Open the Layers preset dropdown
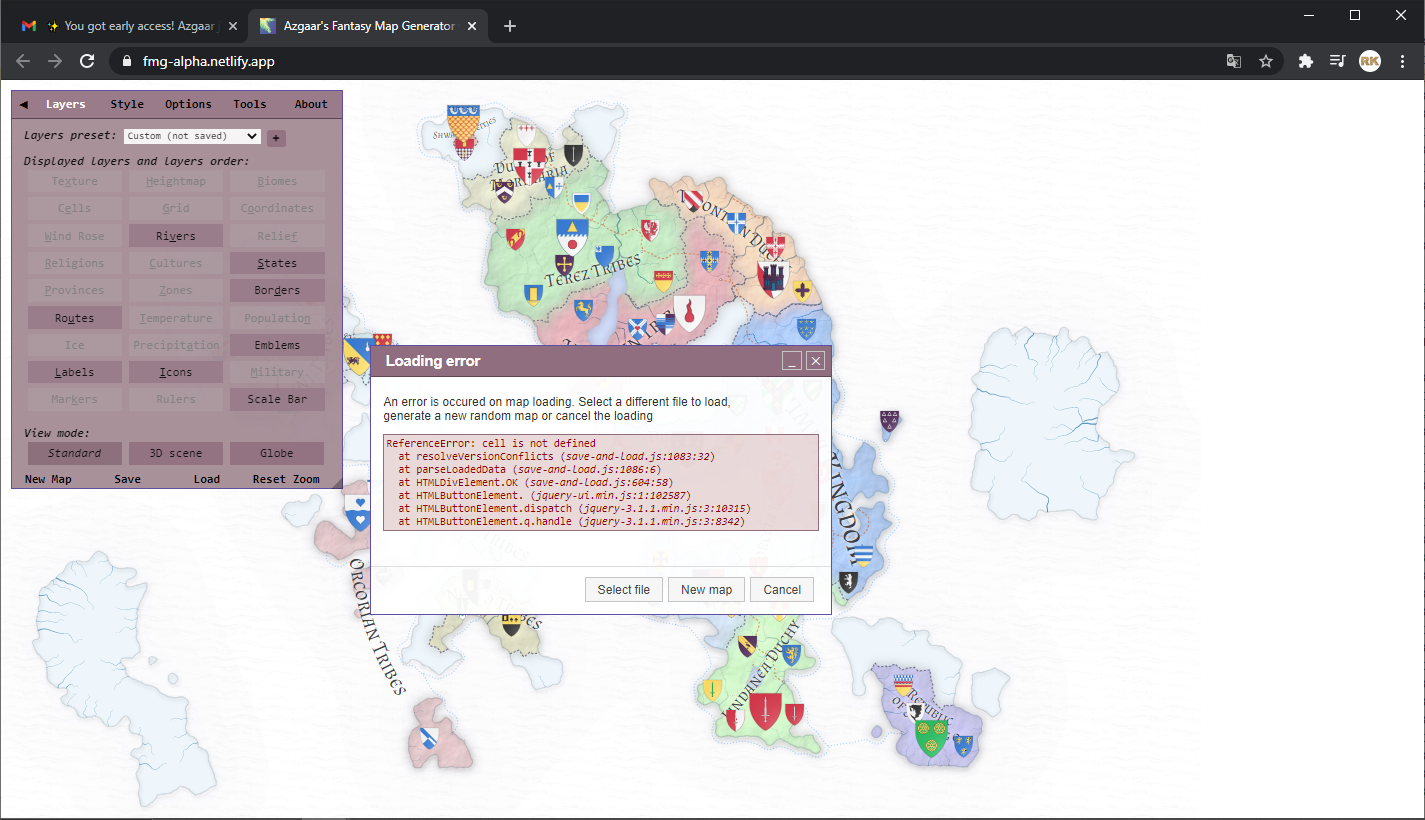The height and width of the screenshot is (820, 1425). 192,136
